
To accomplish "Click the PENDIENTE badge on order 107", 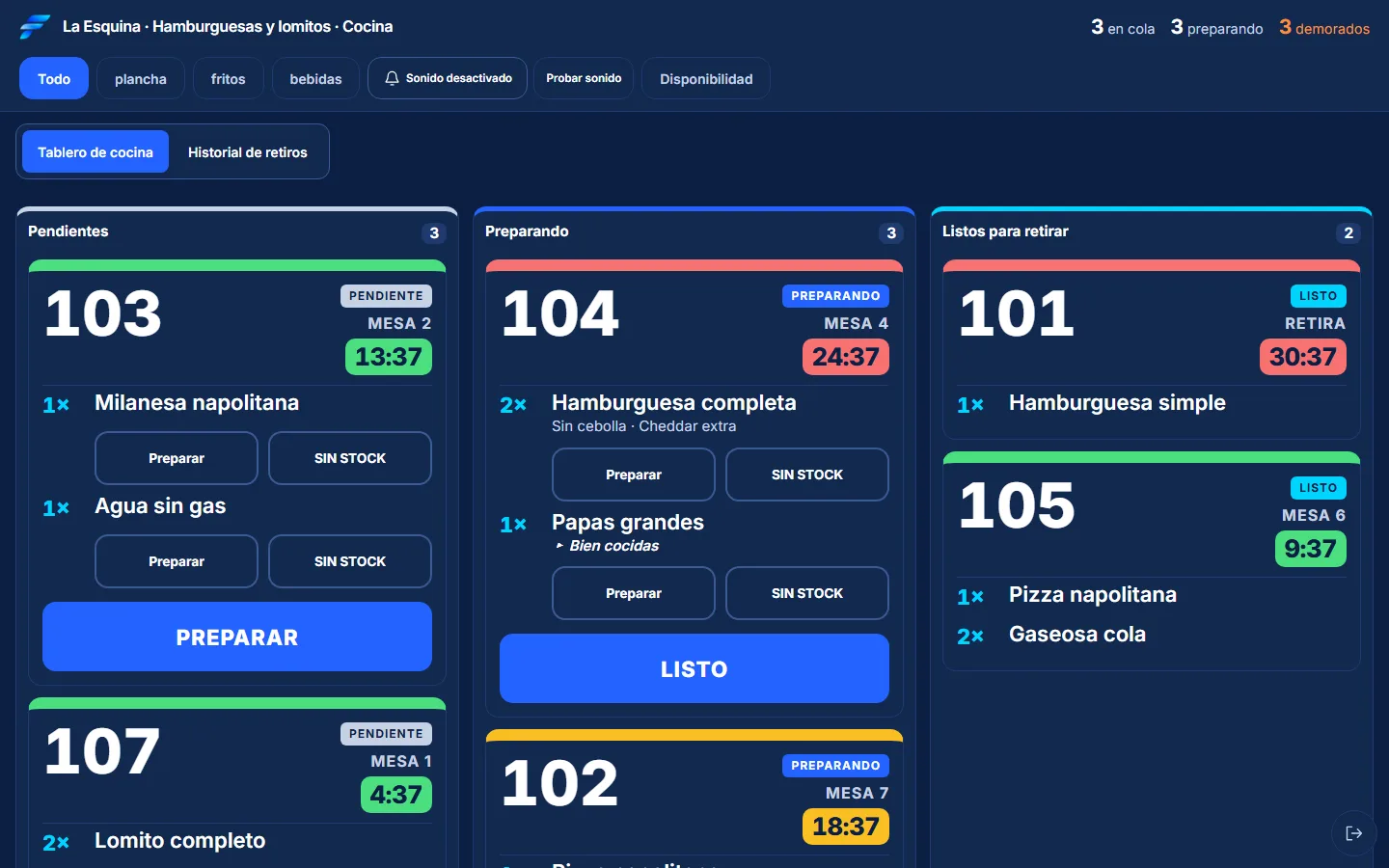I will click(x=386, y=734).
